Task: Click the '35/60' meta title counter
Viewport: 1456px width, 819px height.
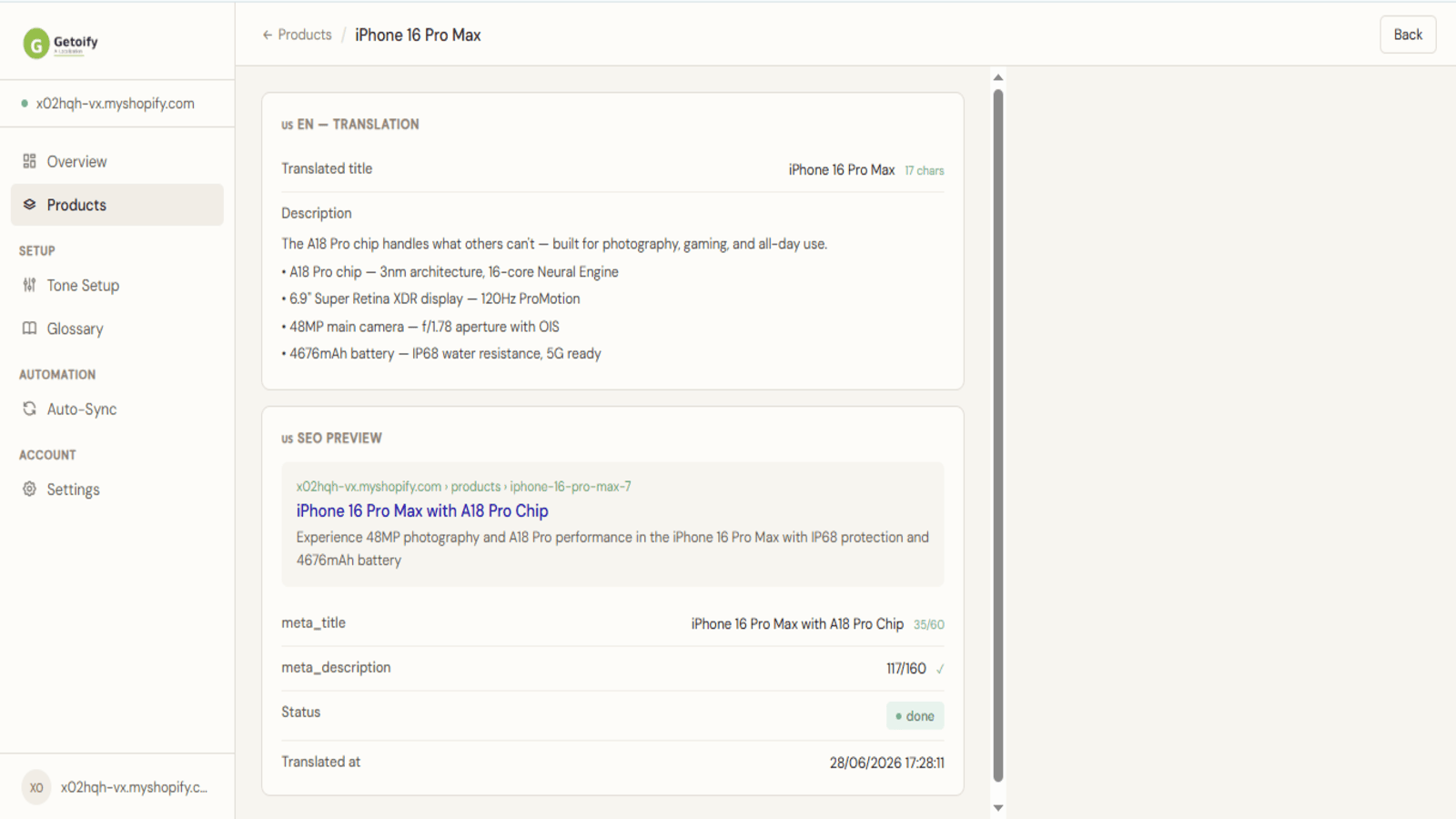Action: (929, 624)
